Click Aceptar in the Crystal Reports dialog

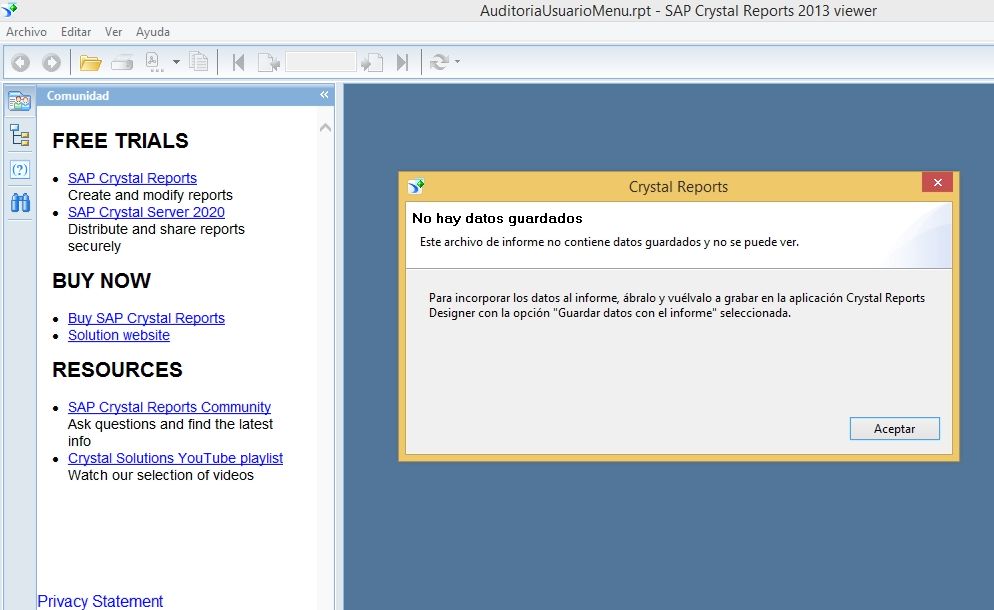[894, 429]
